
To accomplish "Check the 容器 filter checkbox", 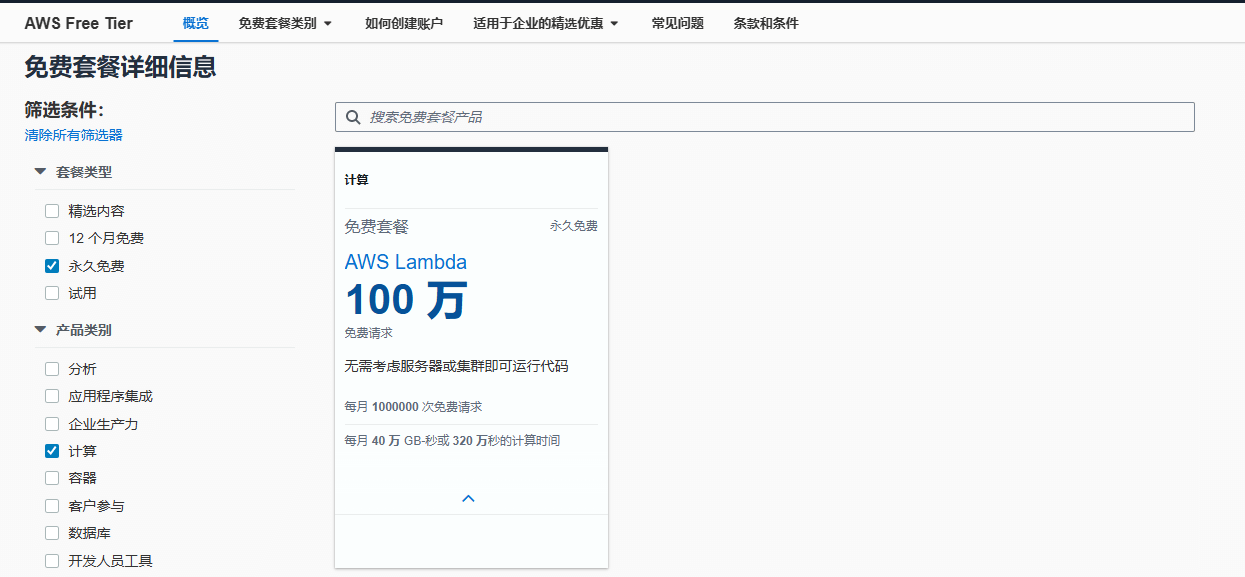I will [x=52, y=478].
